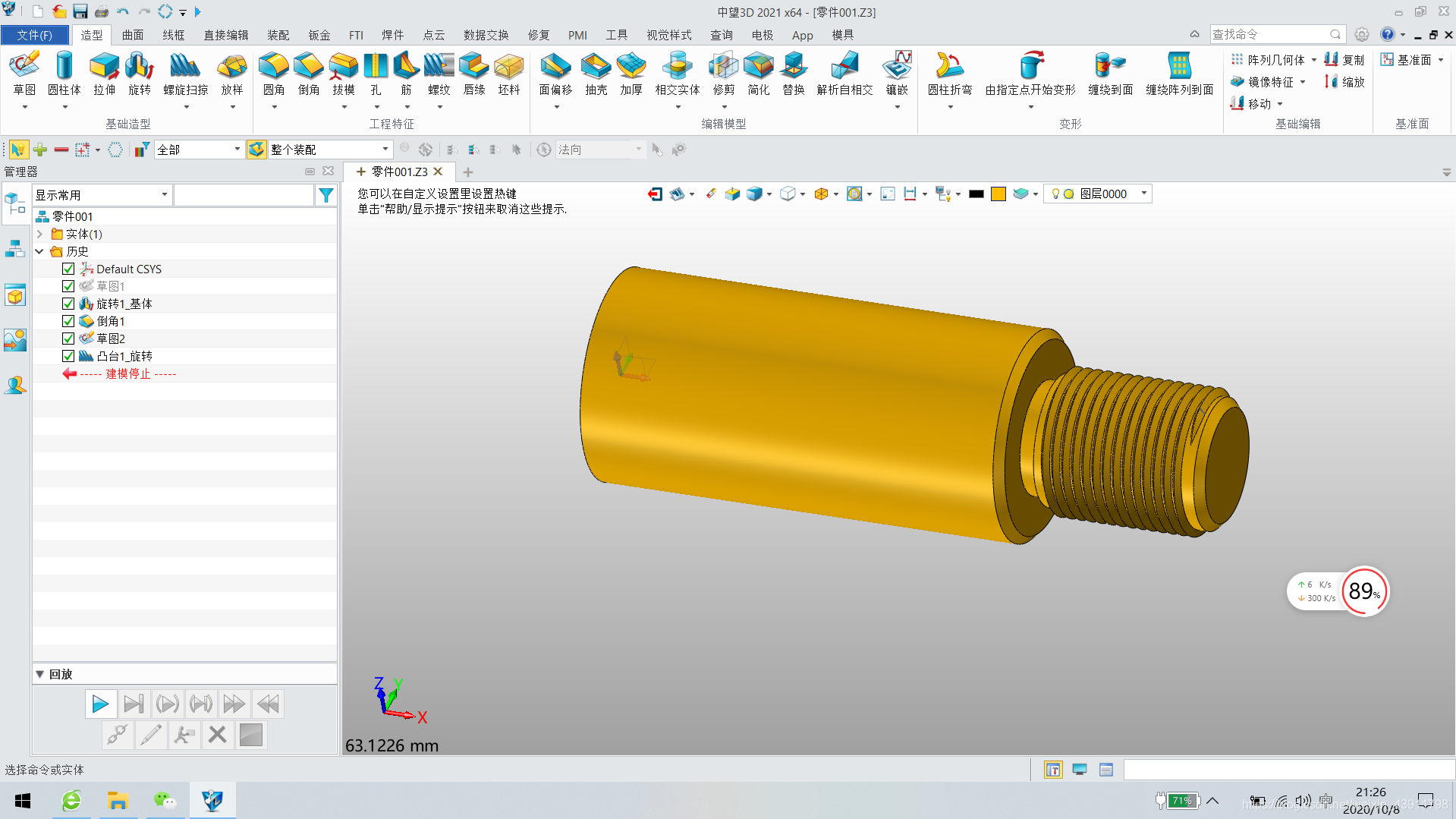Select the 圆柱折弯 cylindrical bend tool
This screenshot has height=819, width=1456.
tap(950, 74)
